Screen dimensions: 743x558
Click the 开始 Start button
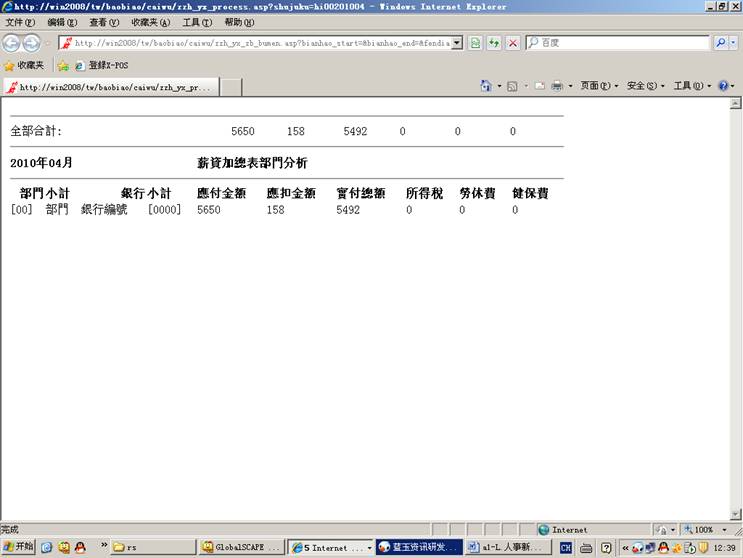[x=18, y=547]
